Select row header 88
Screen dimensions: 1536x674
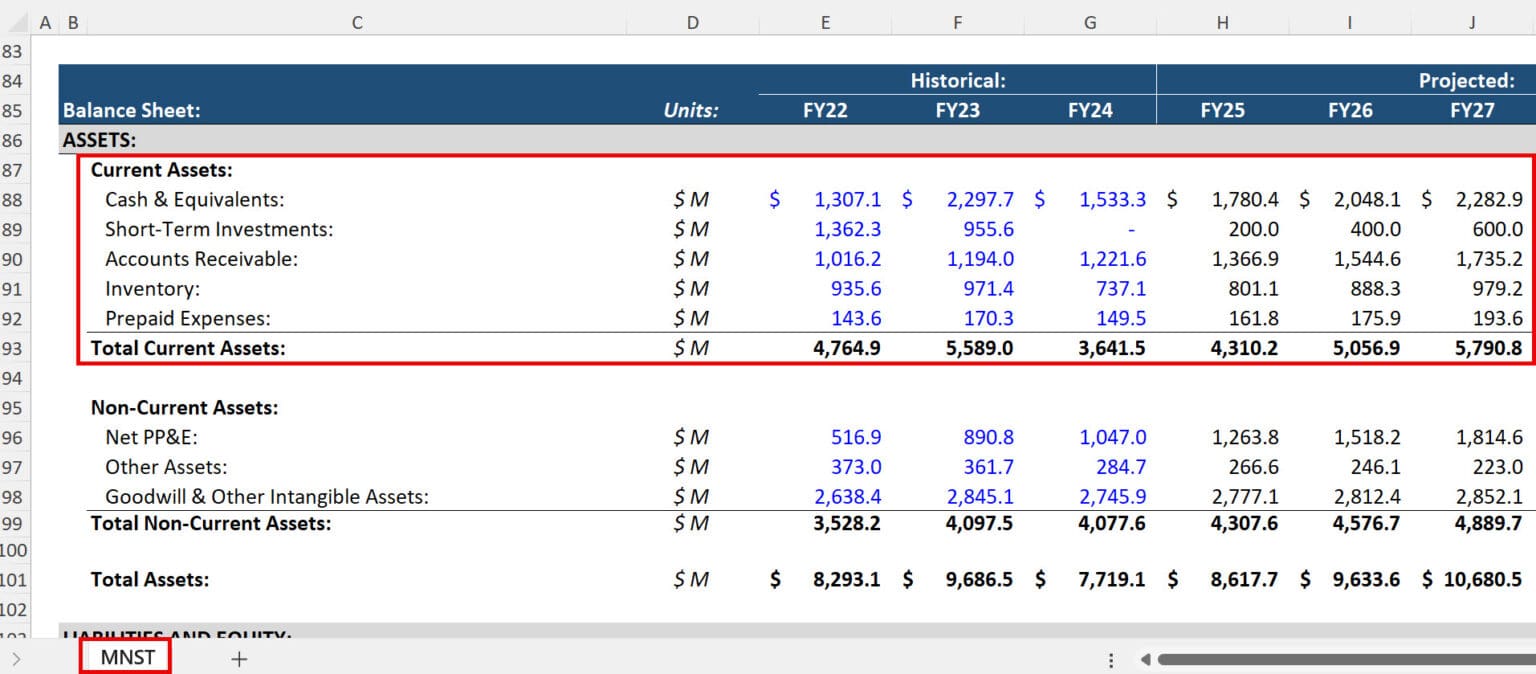14,199
